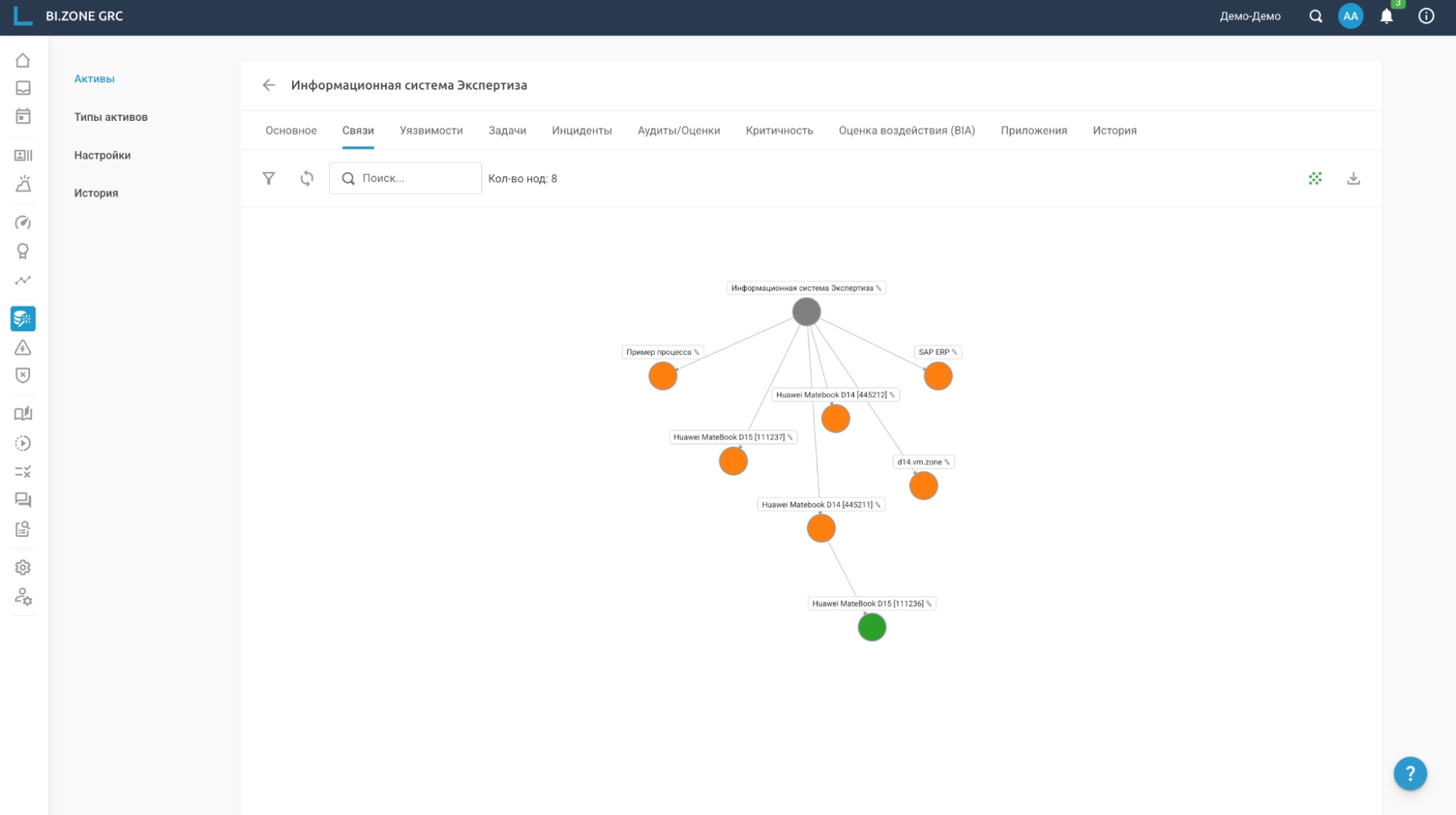The height and width of the screenshot is (815, 1456).
Task: Switch to the Уязвимости tab
Action: pos(431,130)
